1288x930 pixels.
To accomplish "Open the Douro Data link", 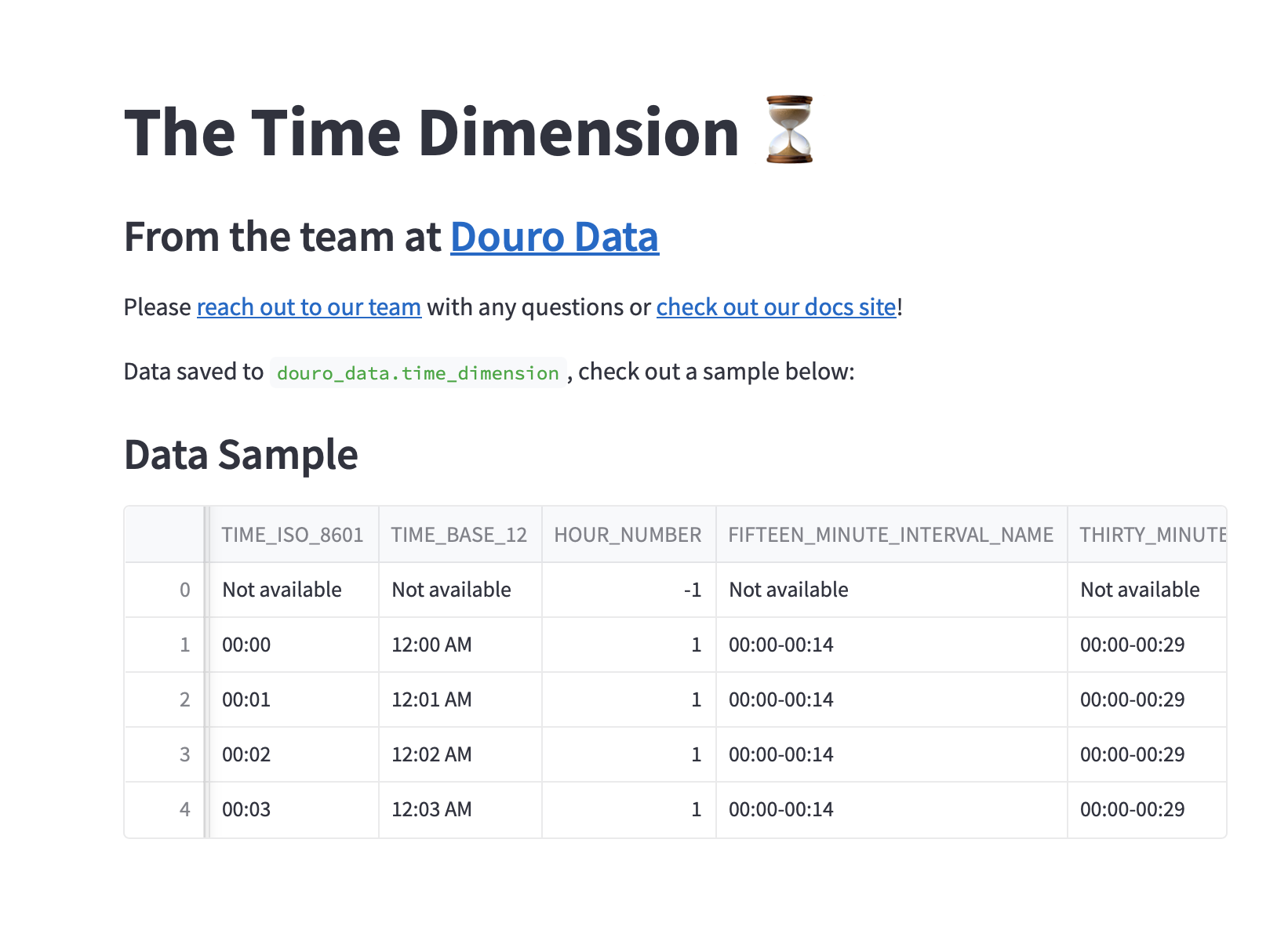I will click(x=554, y=237).
